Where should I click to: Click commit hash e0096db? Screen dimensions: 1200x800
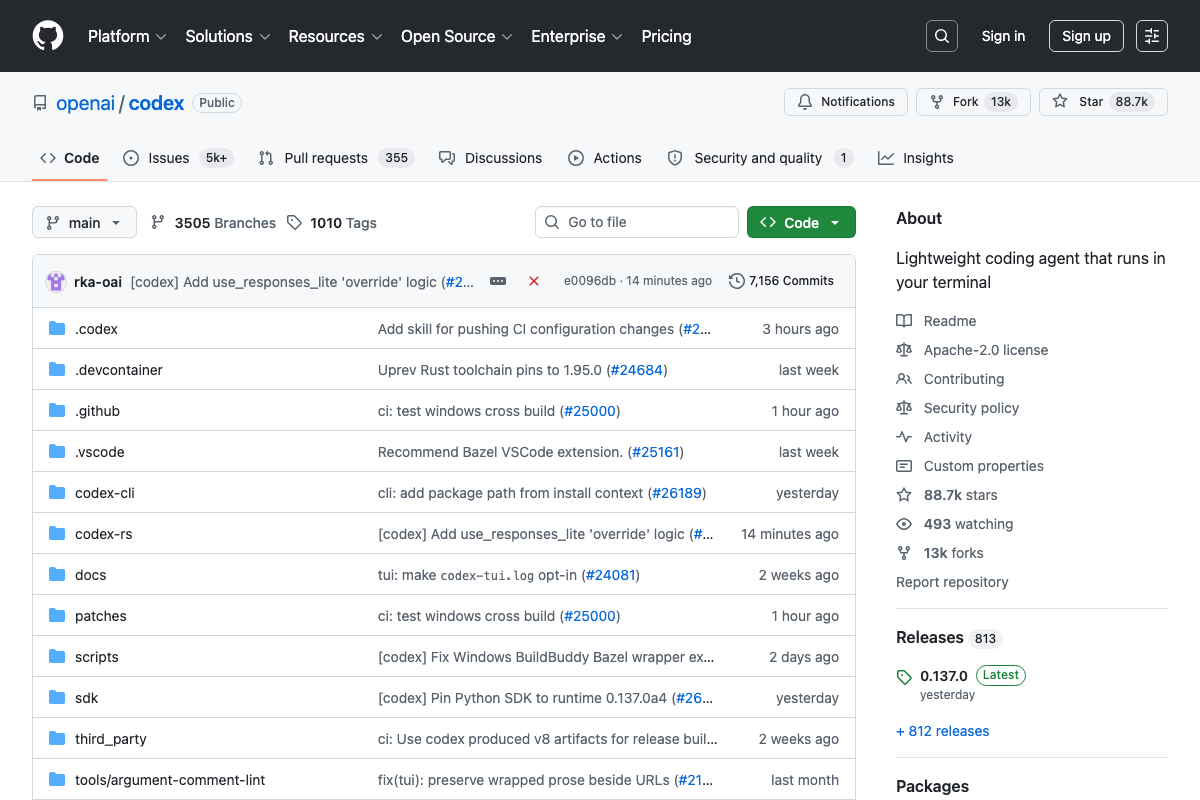[589, 281]
